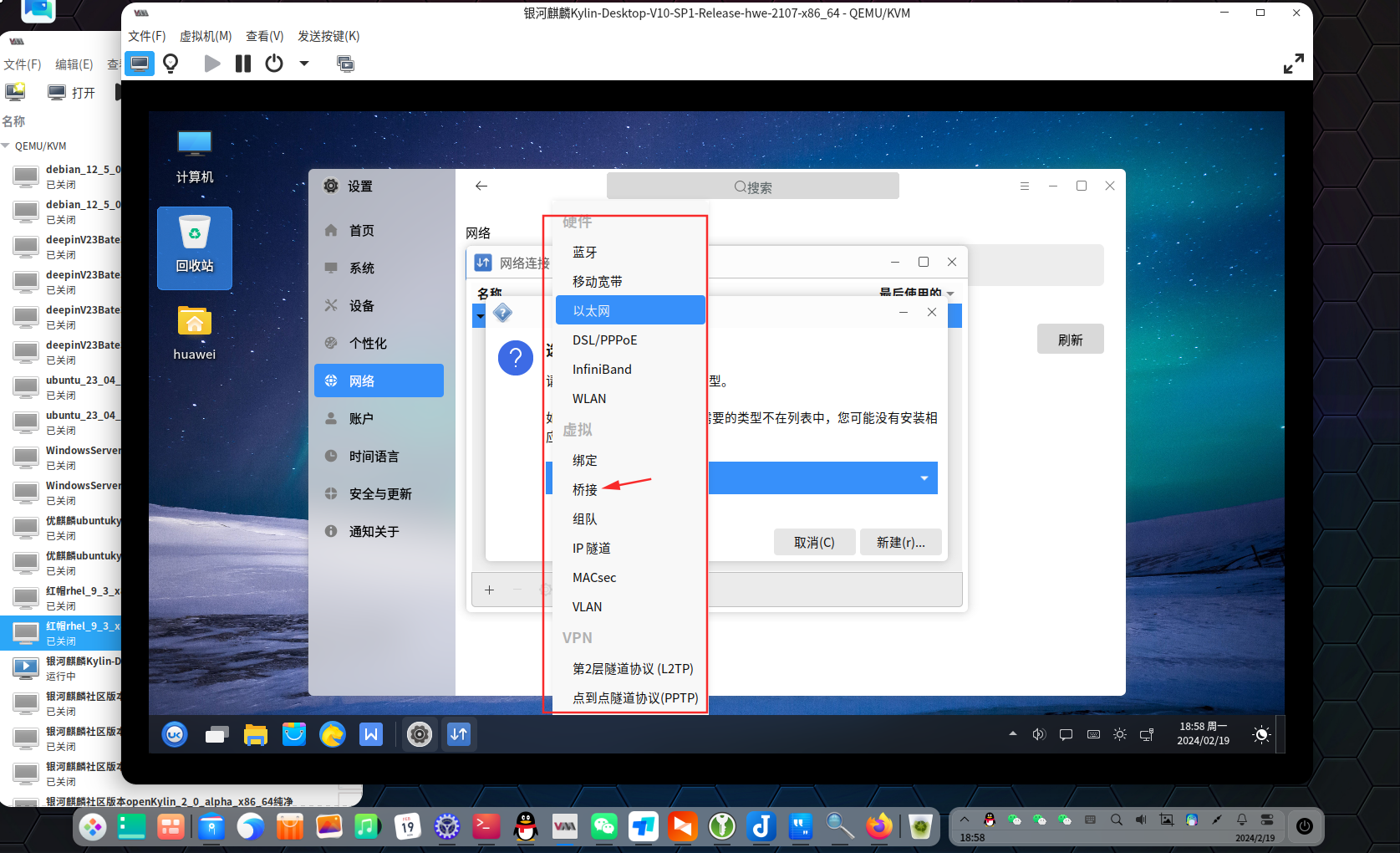Expand the Kylin system tray hidden icons arrow
Image resolution: width=1400 pixels, height=853 pixels.
[x=1013, y=734]
